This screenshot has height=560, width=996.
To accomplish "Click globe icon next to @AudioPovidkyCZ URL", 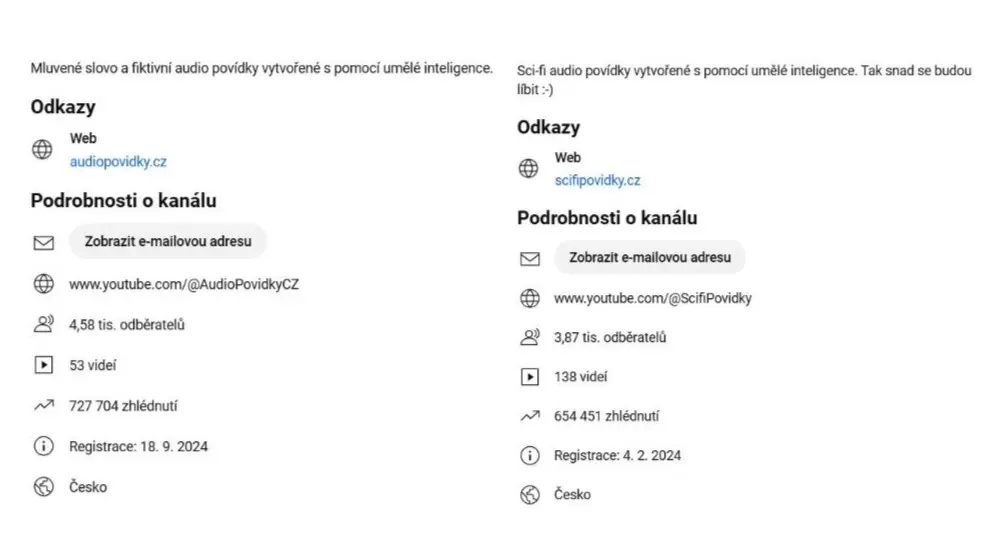I will [44, 284].
